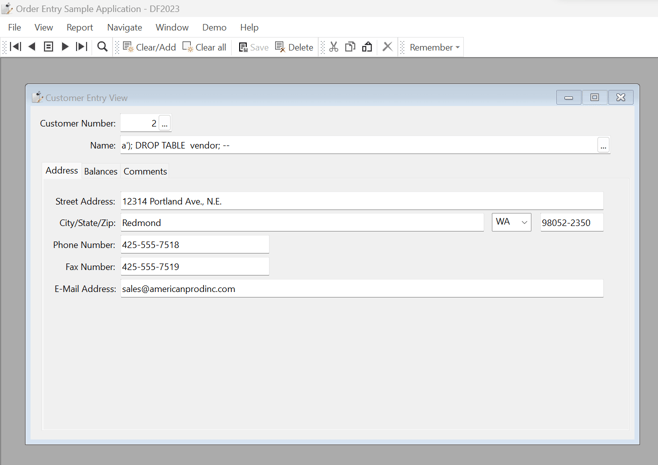Click the previous record arrow
Viewport: 658px width, 465px height.
[32, 47]
